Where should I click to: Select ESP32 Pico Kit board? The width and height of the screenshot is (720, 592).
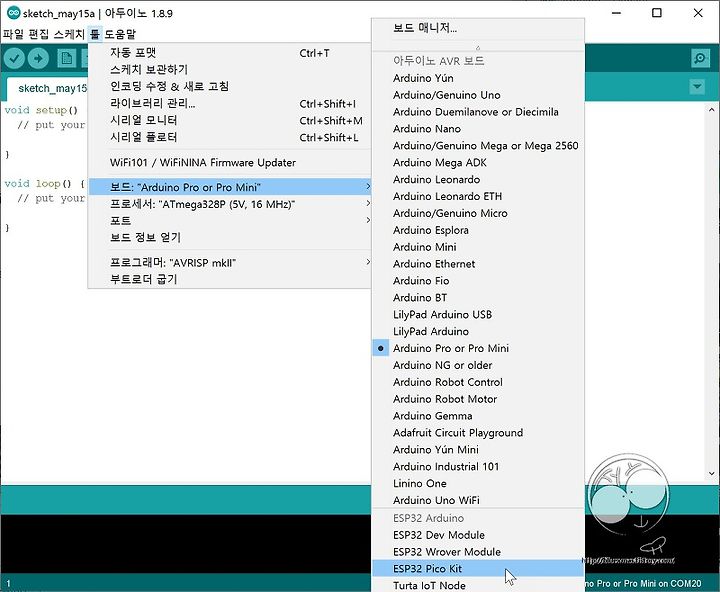478,569
